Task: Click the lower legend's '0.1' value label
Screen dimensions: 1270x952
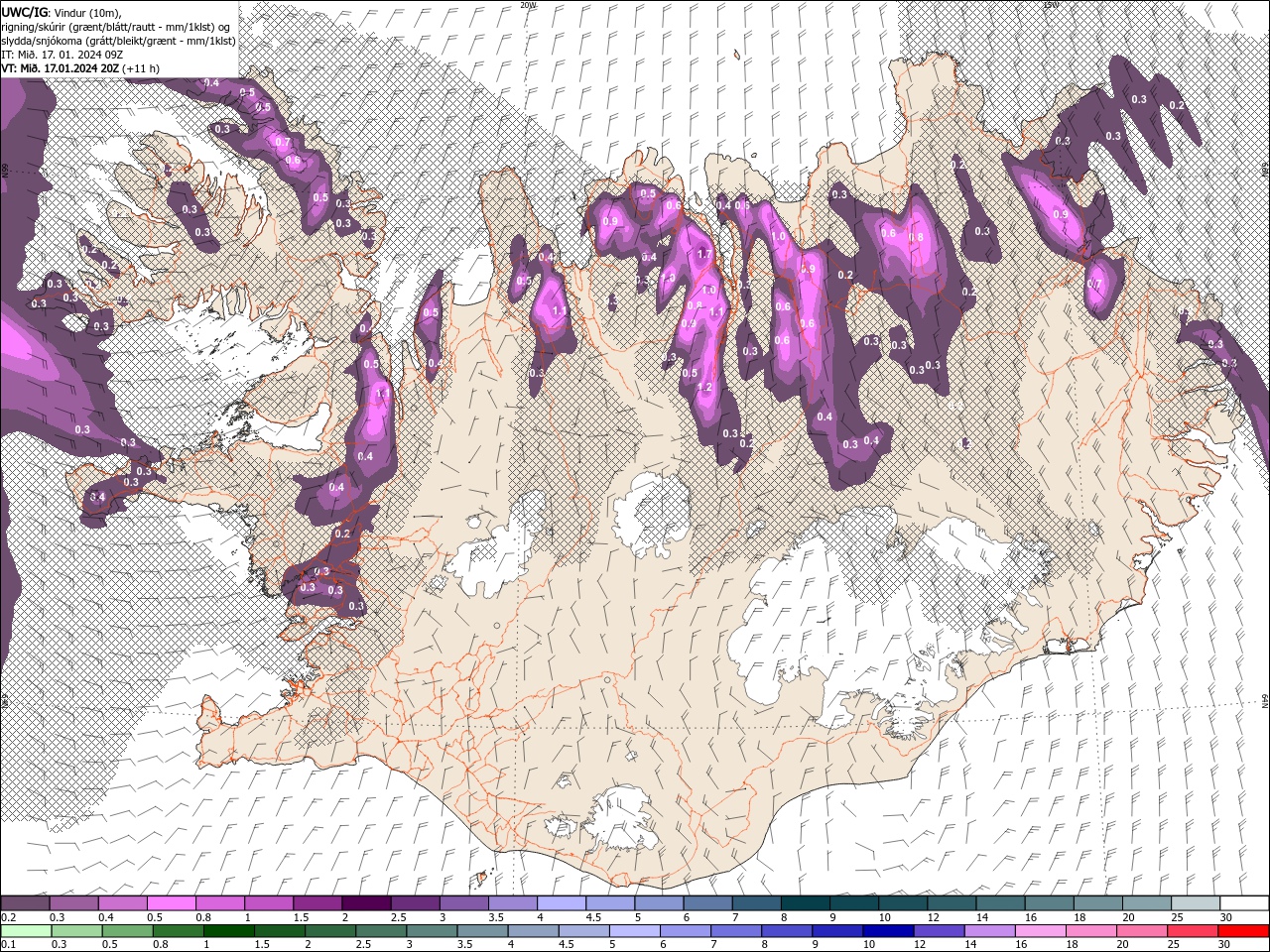Action: (x=9, y=945)
